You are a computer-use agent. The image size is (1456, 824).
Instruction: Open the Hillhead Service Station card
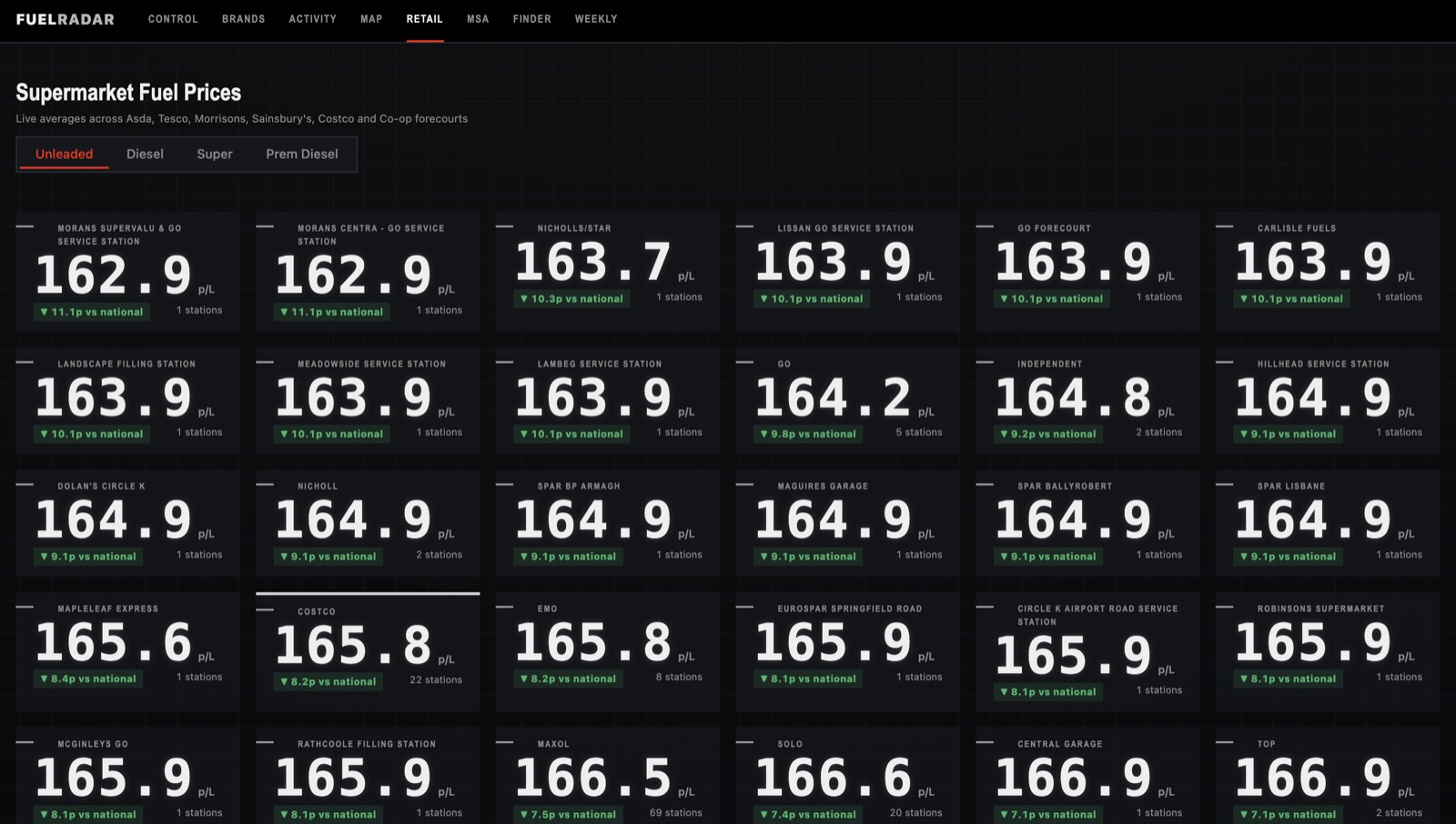[x=1328, y=401]
